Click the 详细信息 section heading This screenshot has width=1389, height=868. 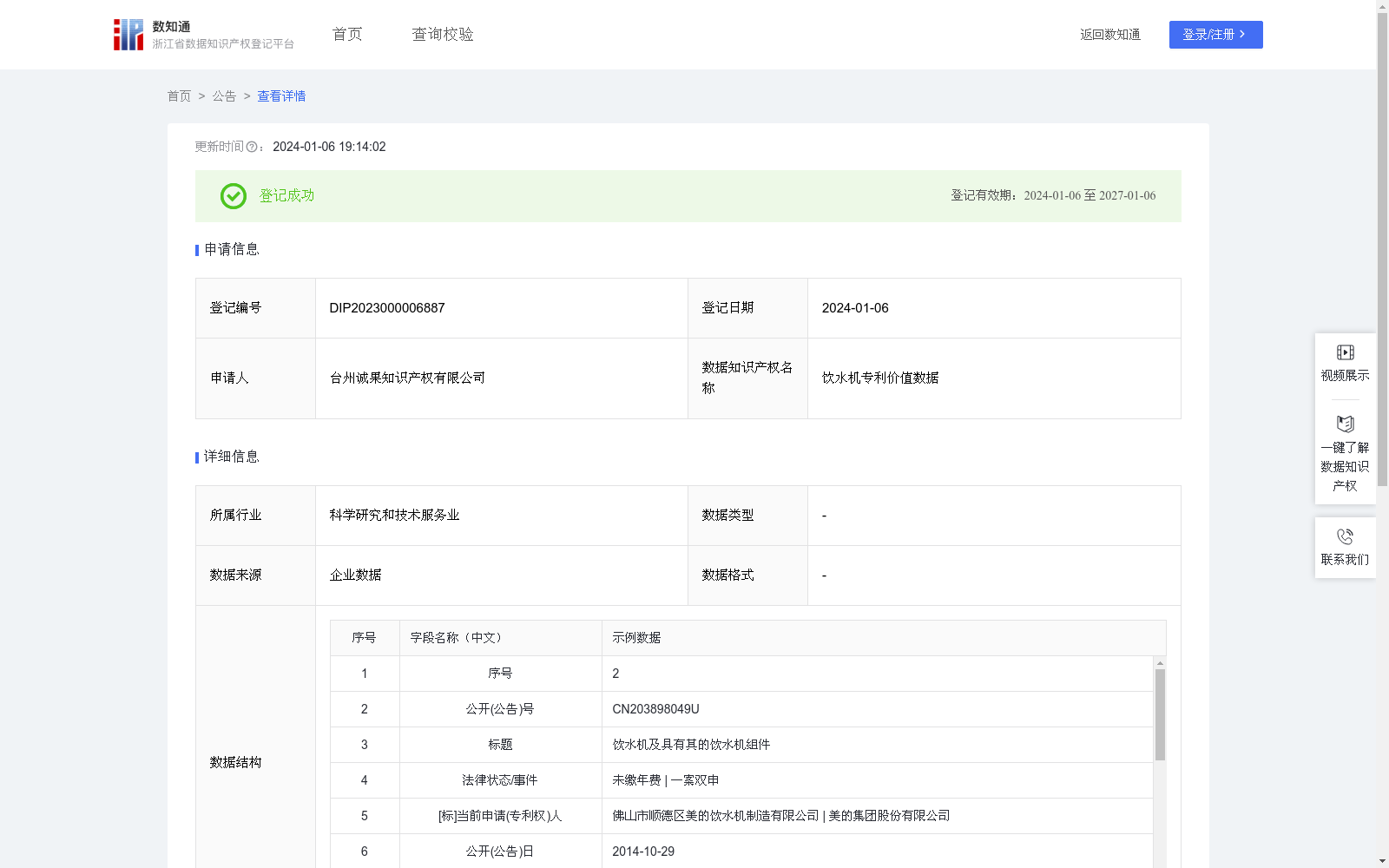point(232,457)
